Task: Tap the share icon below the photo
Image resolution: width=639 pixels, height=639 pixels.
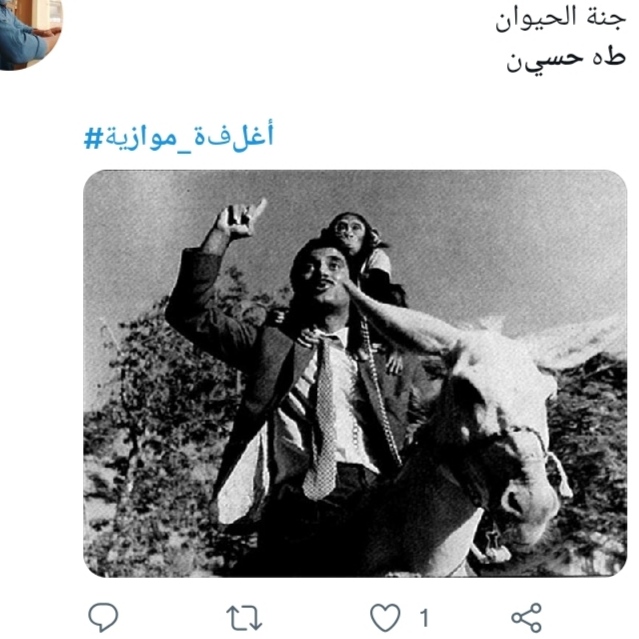Action: click(527, 618)
